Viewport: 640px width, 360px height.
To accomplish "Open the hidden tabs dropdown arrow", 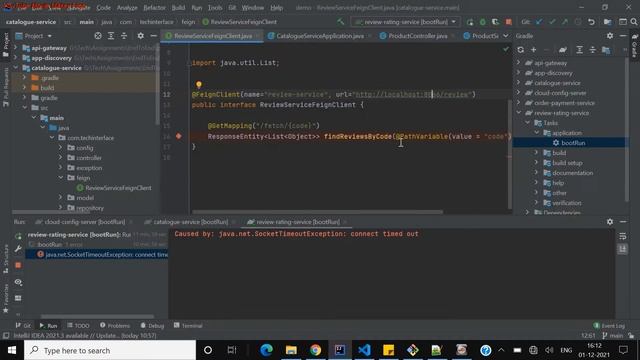I will (x=506, y=36).
